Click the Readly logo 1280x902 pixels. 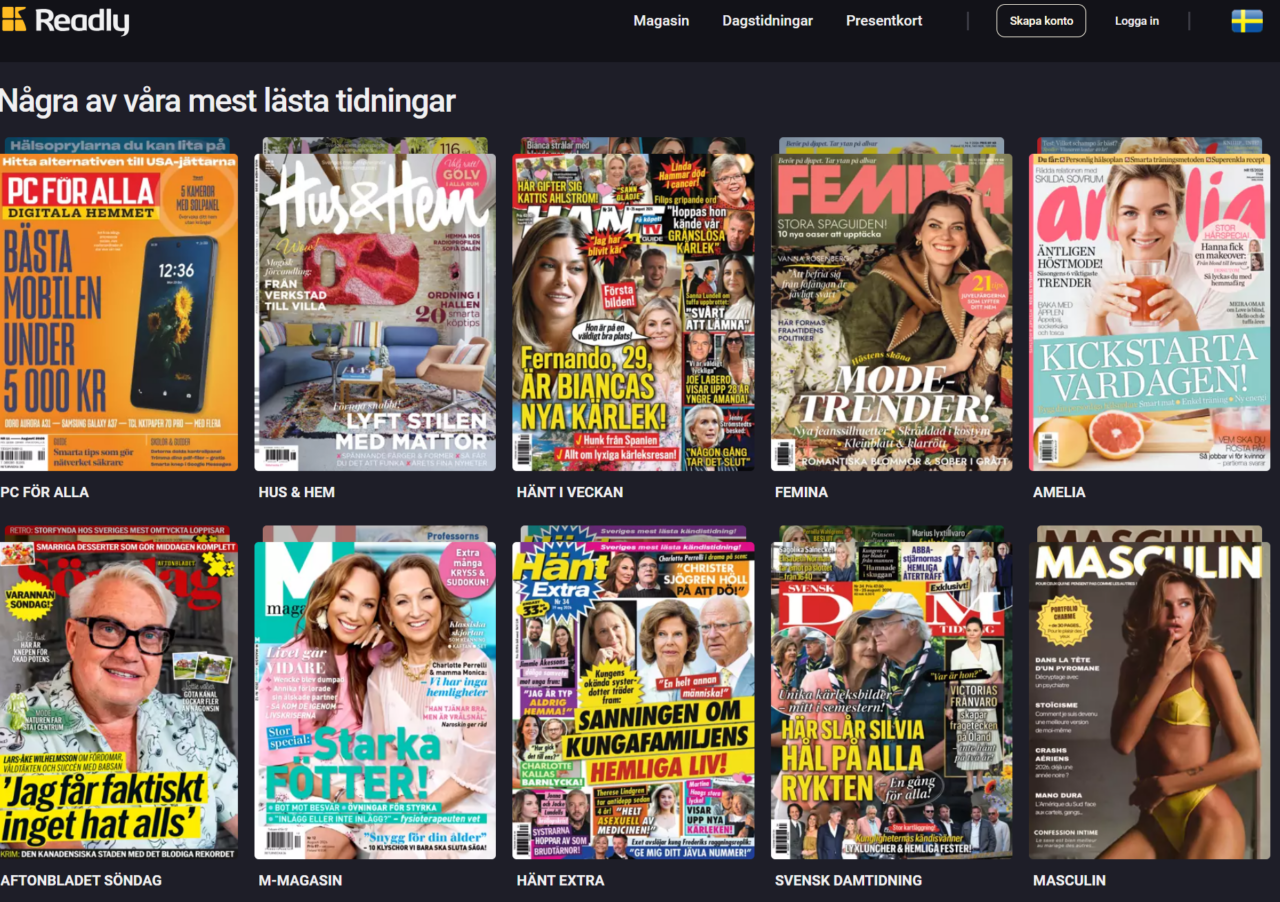tap(65, 20)
